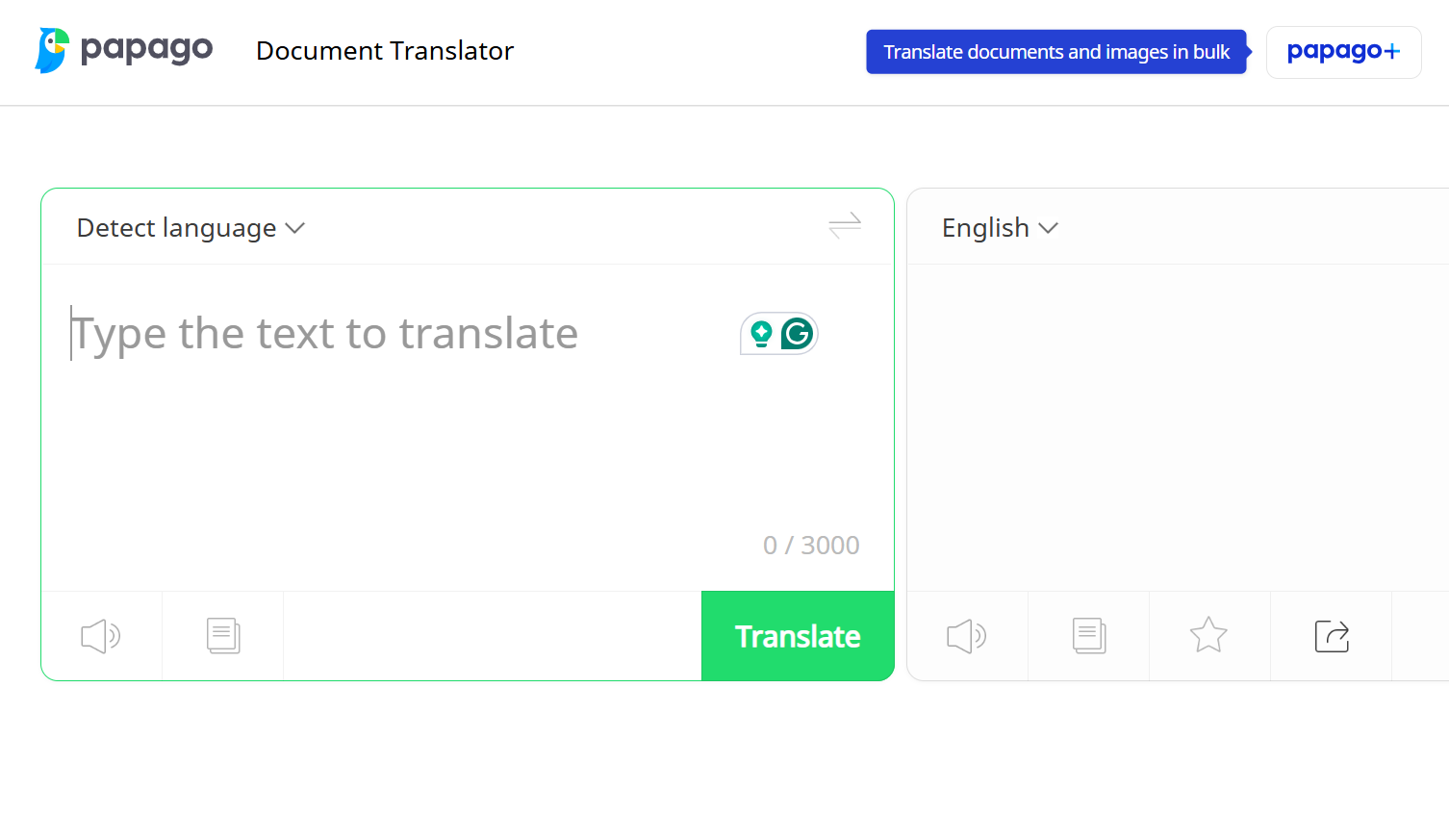
Task: Copy the source text
Action: 223,636
